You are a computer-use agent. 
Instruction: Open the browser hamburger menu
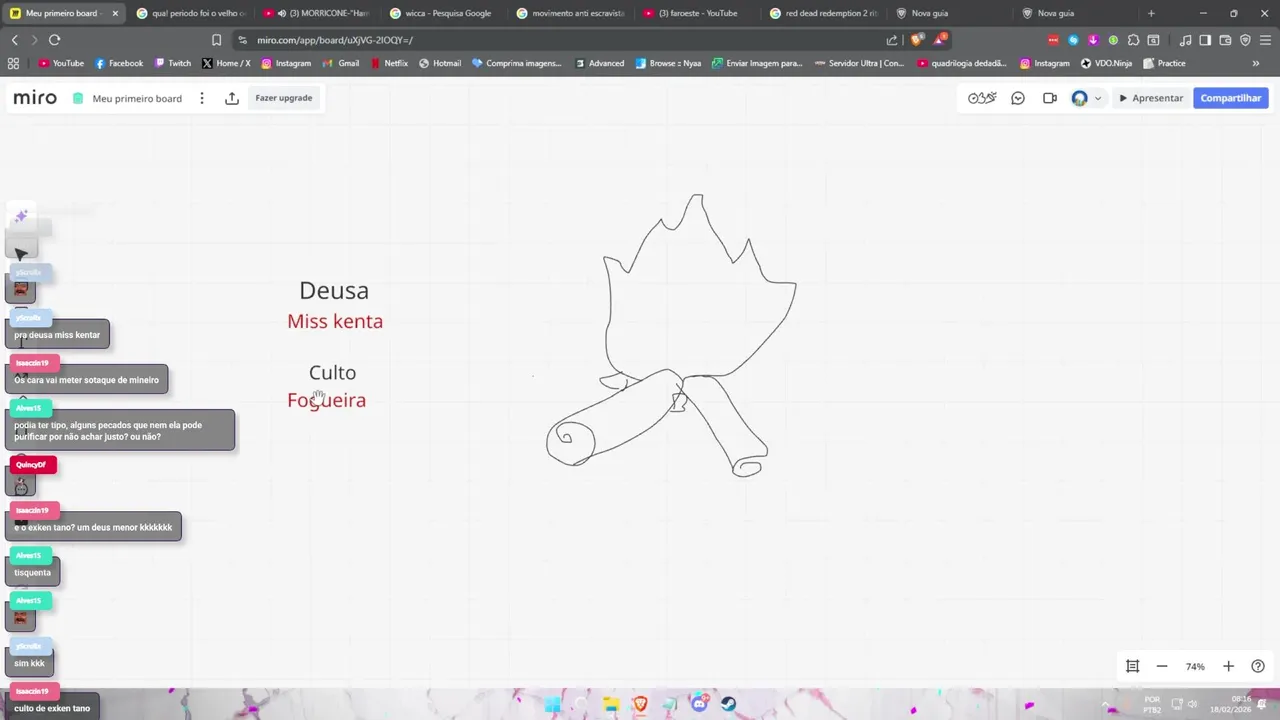1265,40
